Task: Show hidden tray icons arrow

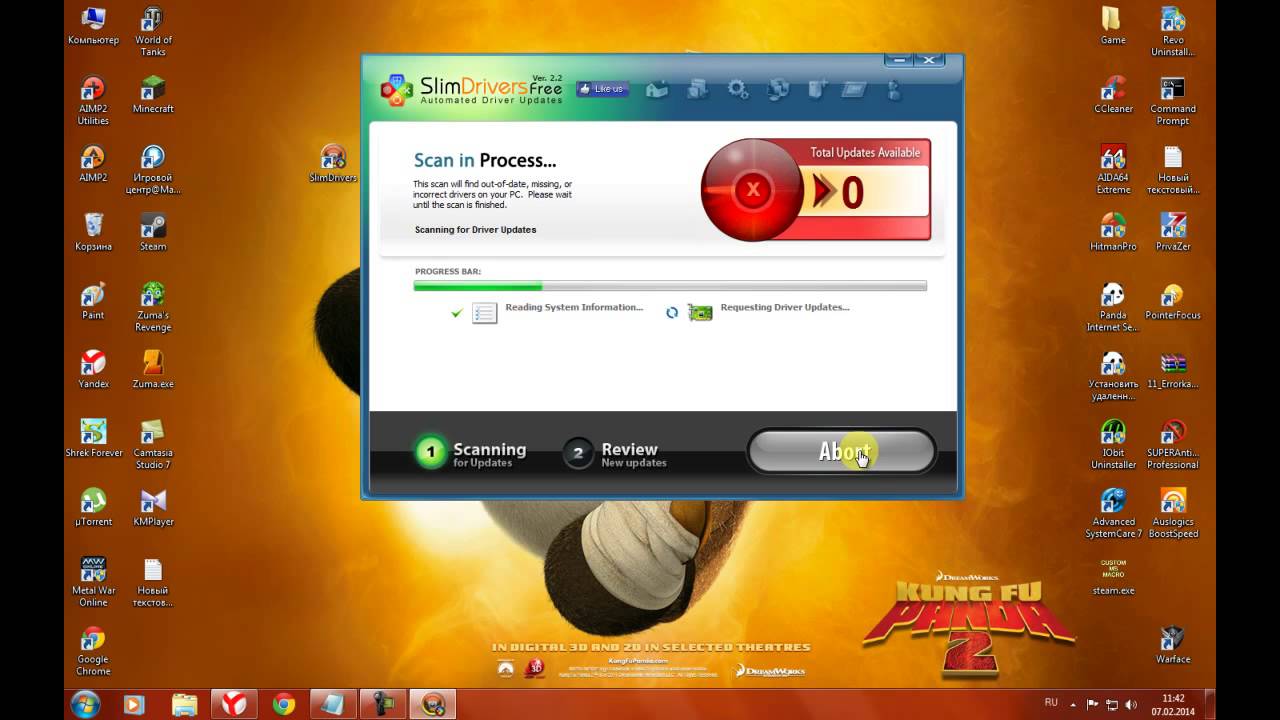Action: [1074, 704]
